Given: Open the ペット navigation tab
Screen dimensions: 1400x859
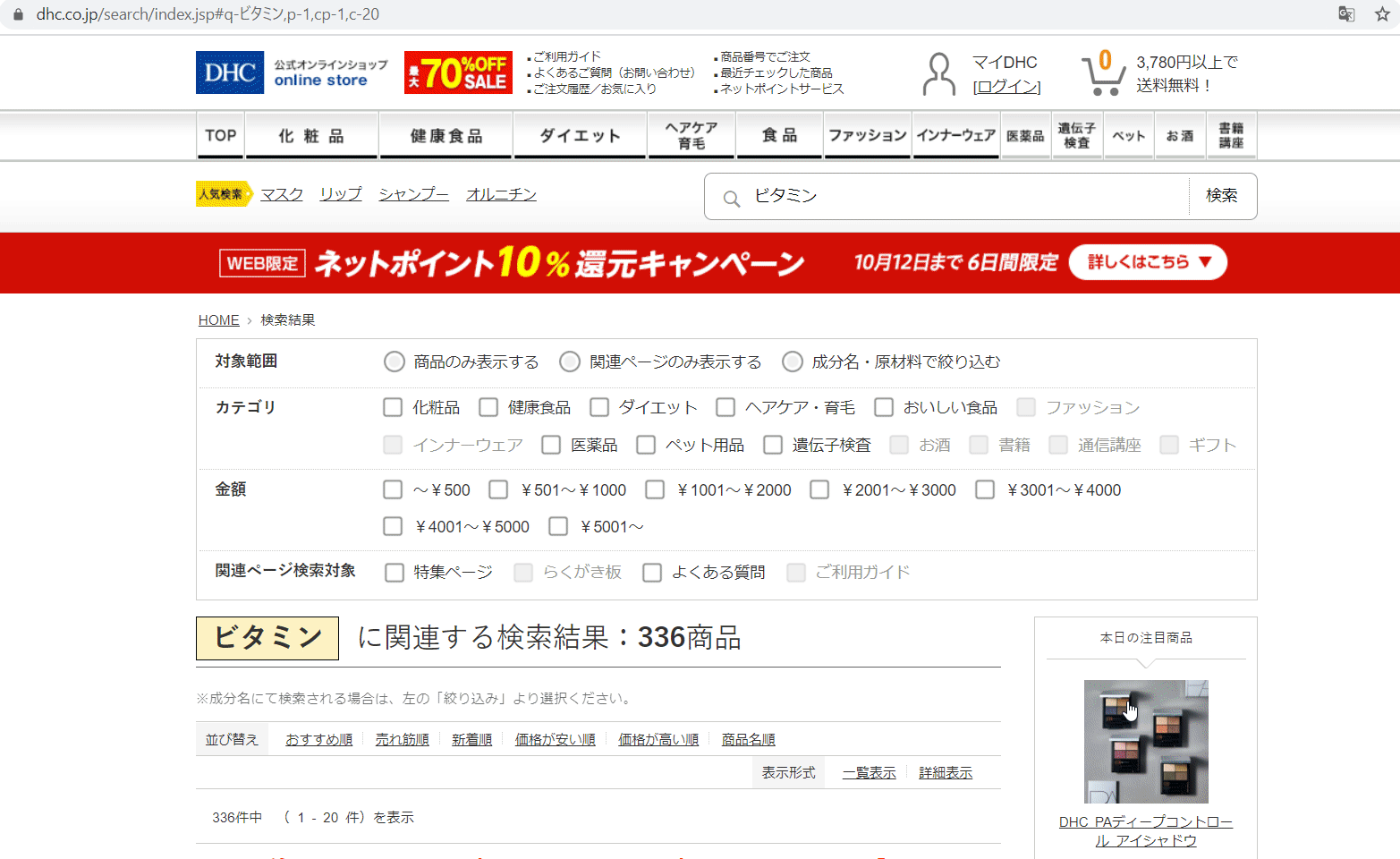Looking at the screenshot, I should point(1129,135).
